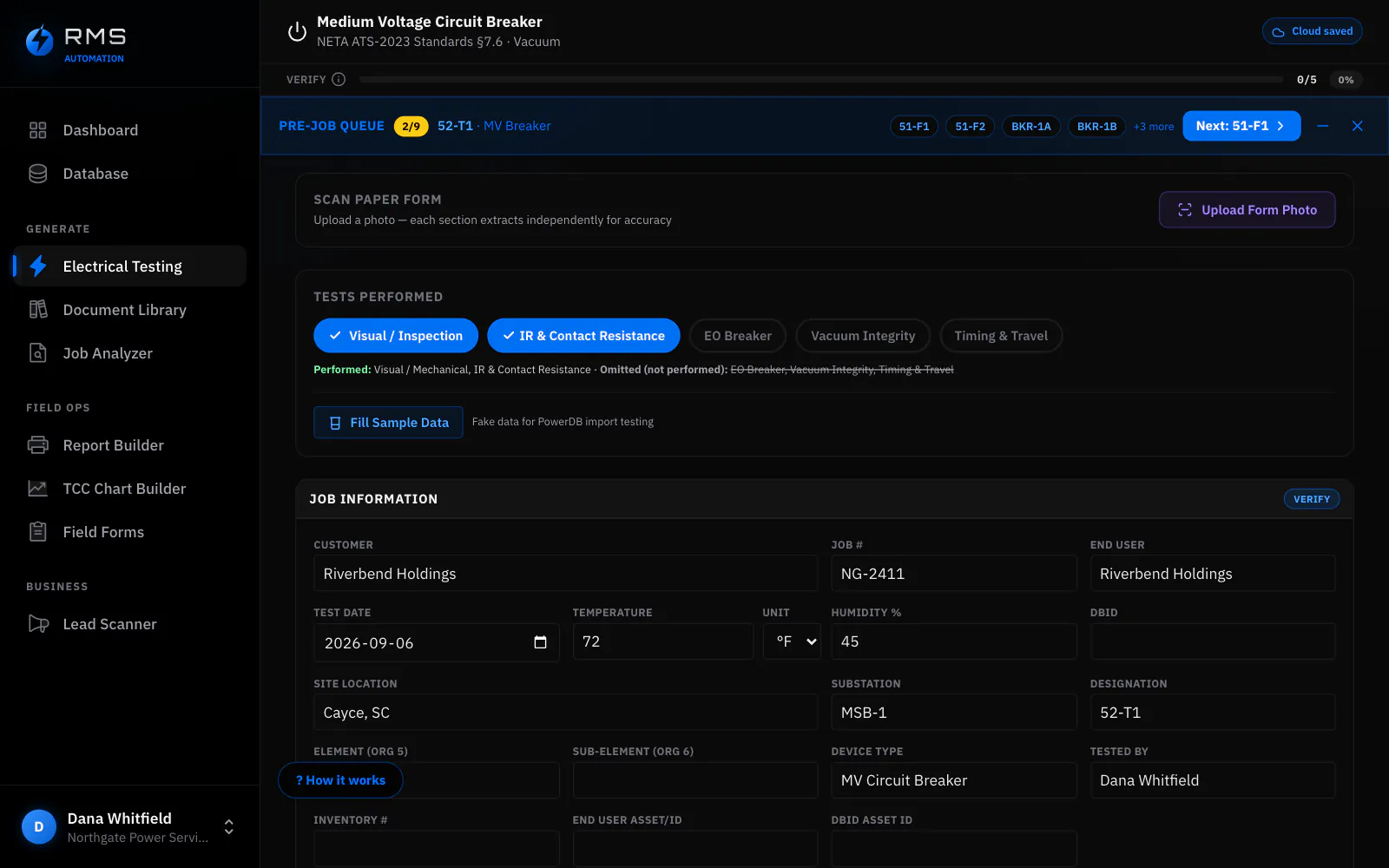Open the Dashboard grid icon

37,130
